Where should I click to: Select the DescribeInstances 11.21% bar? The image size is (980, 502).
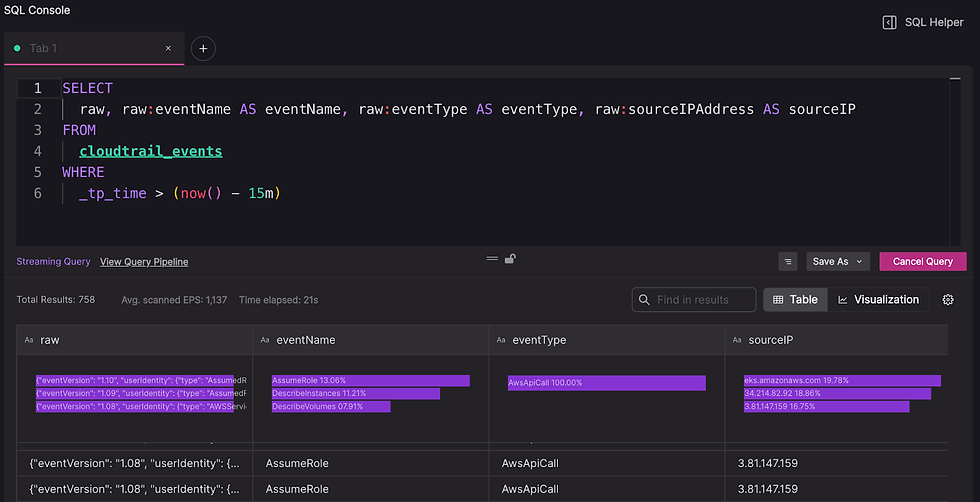(356, 394)
